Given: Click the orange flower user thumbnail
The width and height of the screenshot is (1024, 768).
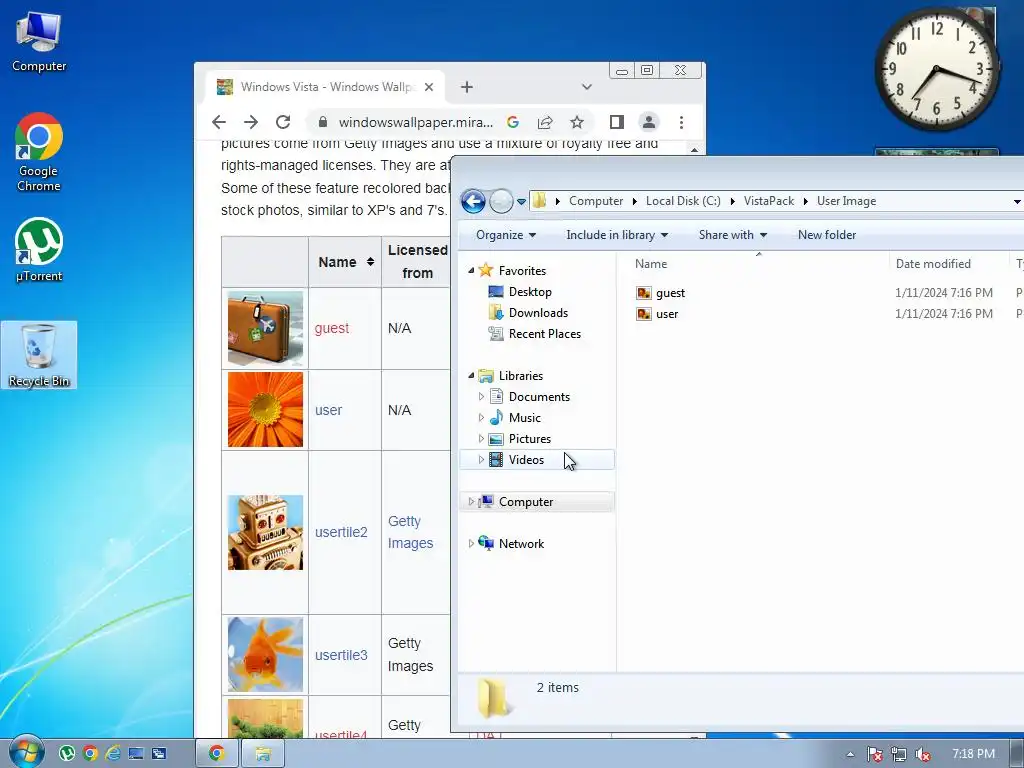Looking at the screenshot, I should coord(265,409).
